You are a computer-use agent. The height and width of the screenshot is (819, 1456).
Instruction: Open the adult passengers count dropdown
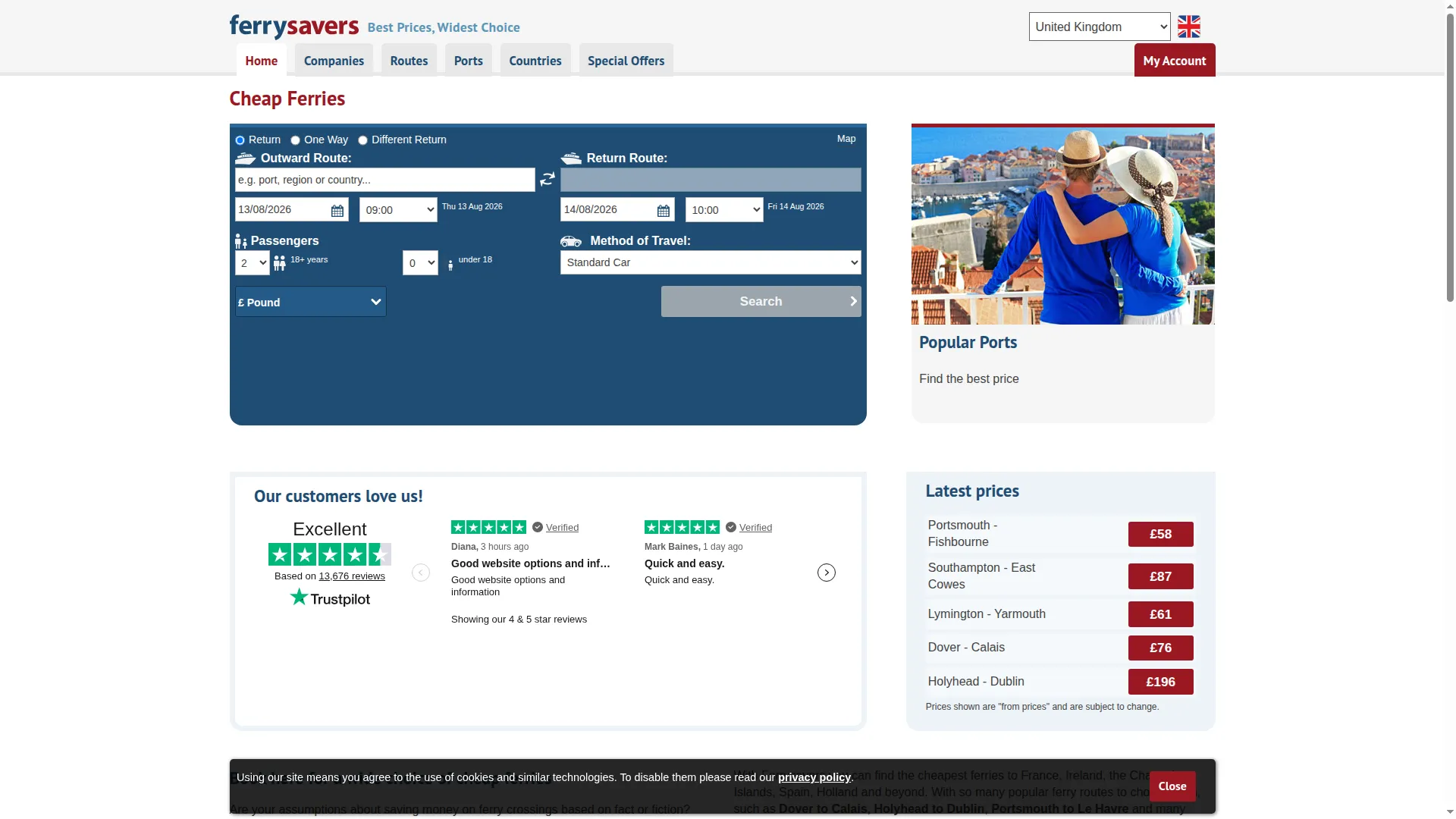[x=253, y=263]
